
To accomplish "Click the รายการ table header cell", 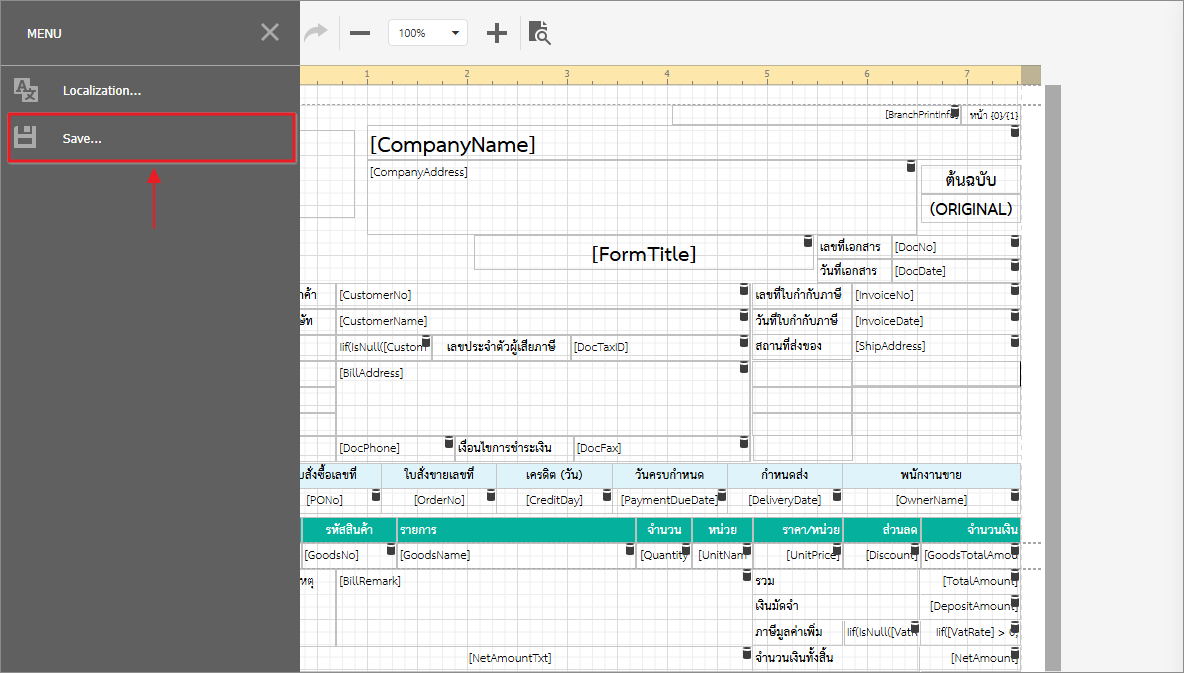I will click(x=515, y=529).
